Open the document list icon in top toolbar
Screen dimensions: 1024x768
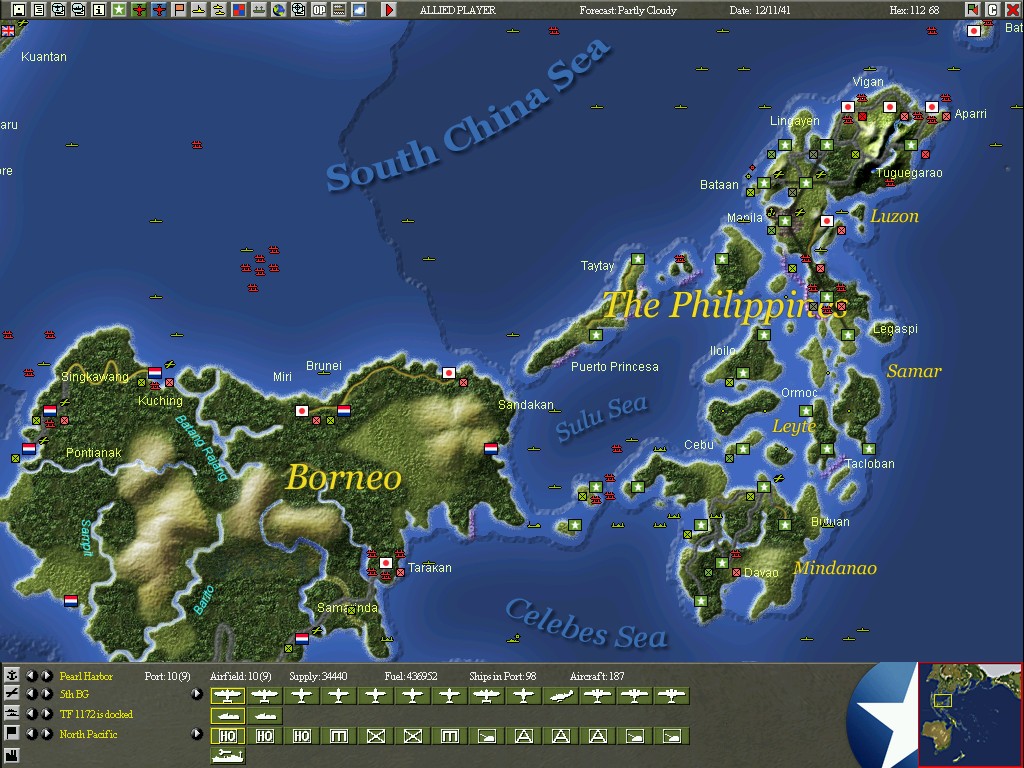tap(39, 9)
